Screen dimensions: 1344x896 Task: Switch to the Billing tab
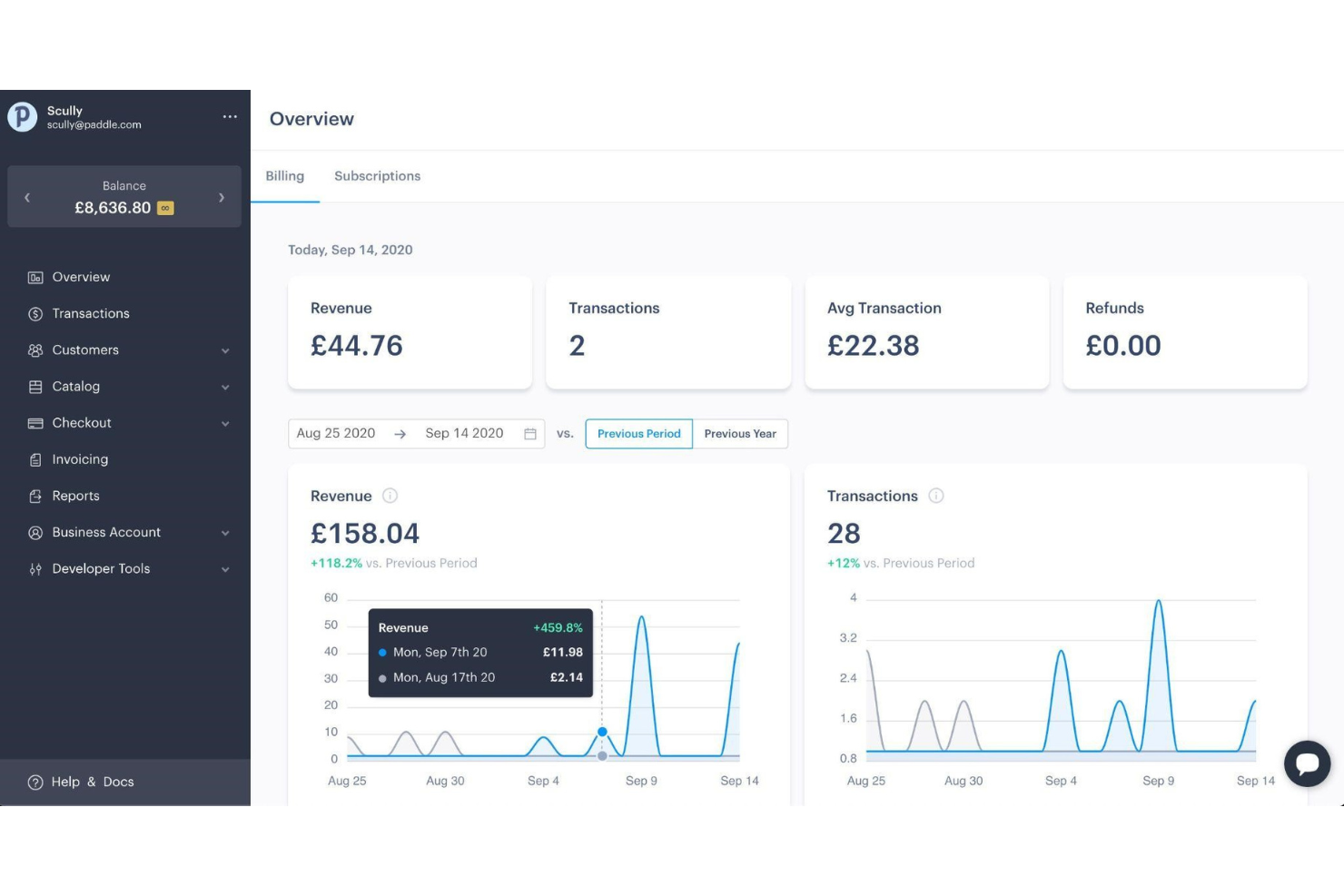pyautogui.click(x=285, y=176)
